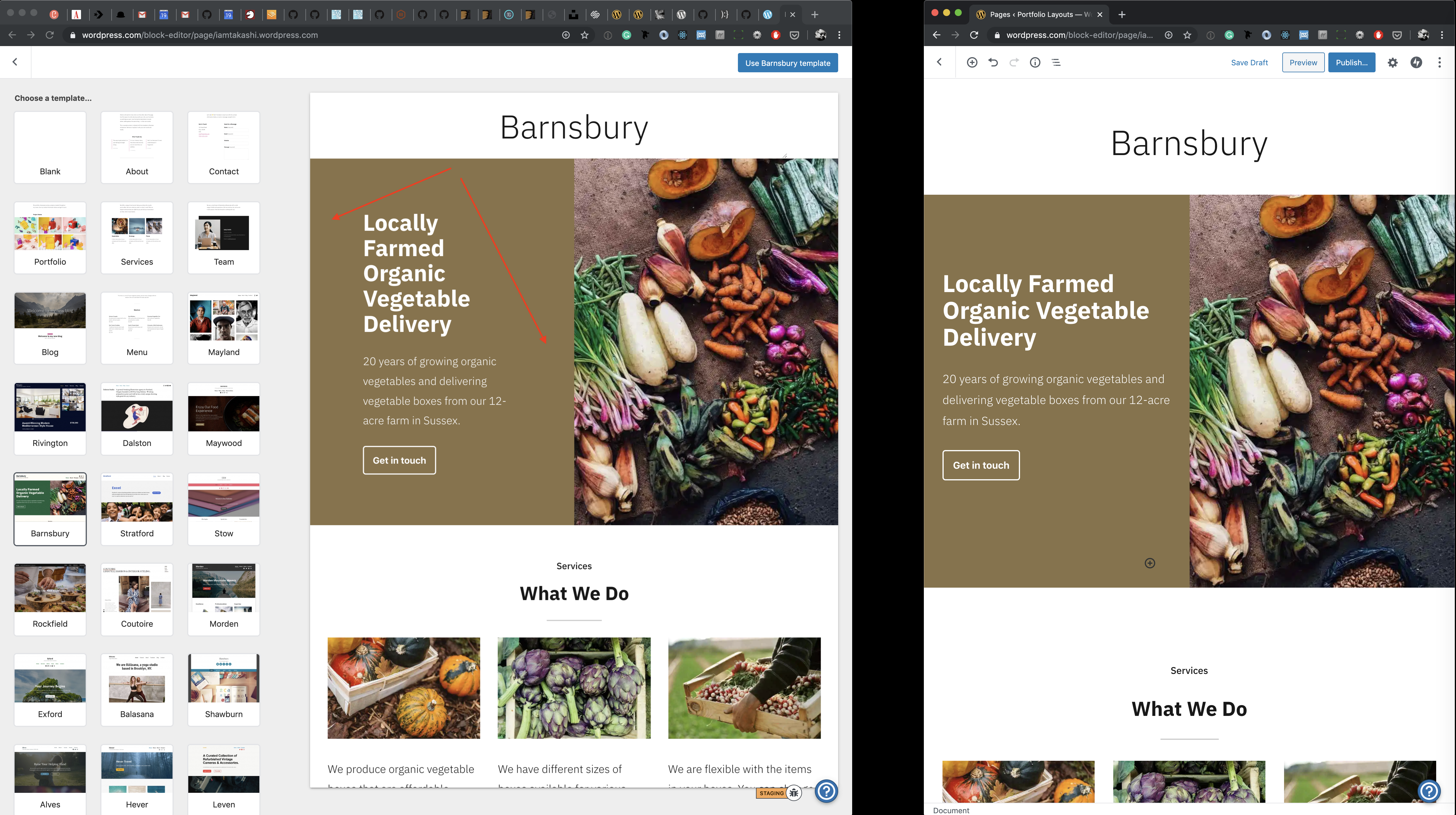Open block navigation list icon
Viewport: 1456px width, 815px height.
click(x=1056, y=62)
